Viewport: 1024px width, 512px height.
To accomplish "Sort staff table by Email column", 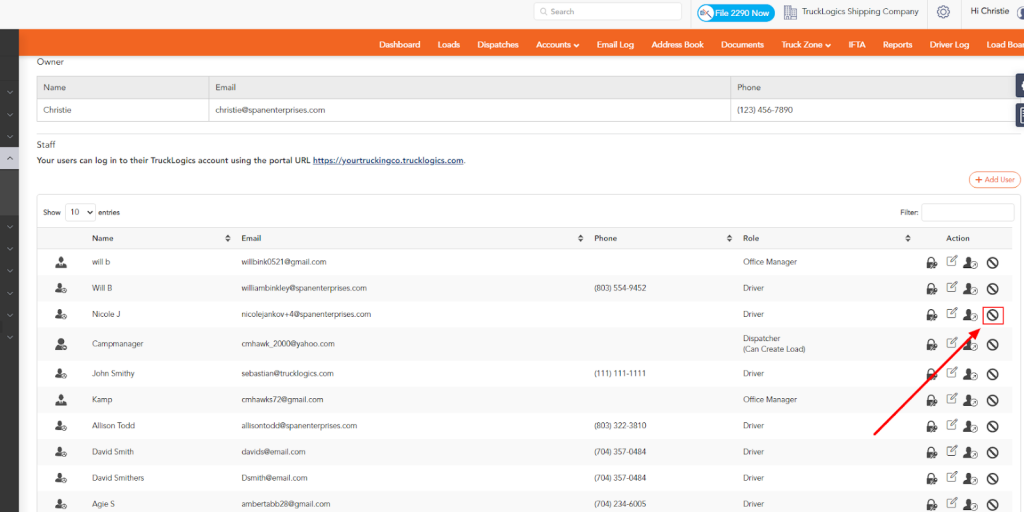I will point(581,238).
